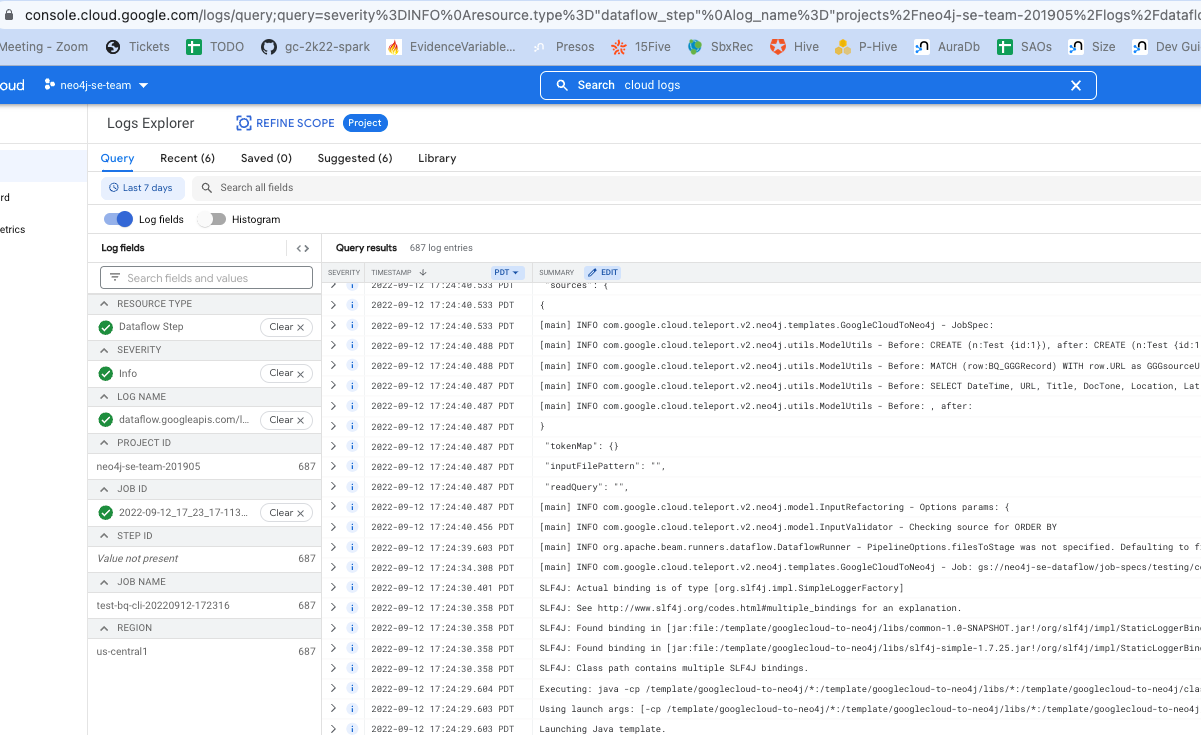Screen dimensions: 1201x735
Task: Click the info icon on InputRefactoring Options params entry
Action: coord(352,507)
